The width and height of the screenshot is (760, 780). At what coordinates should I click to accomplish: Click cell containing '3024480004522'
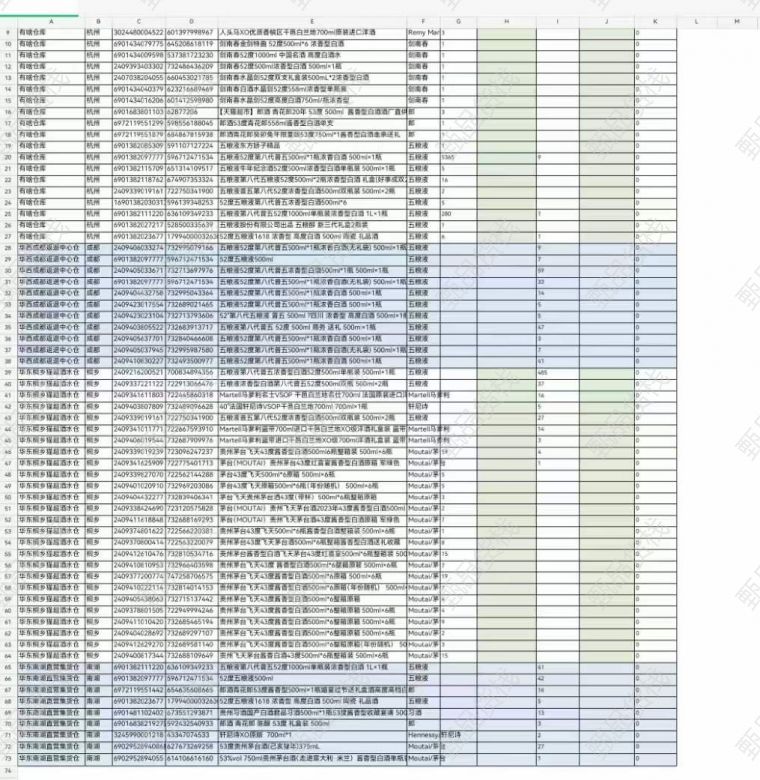tap(139, 32)
